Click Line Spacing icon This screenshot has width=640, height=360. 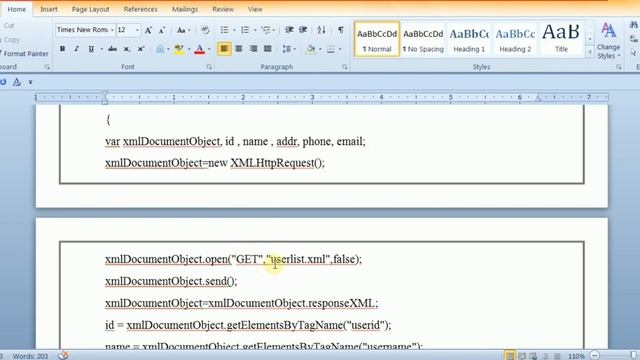(287, 49)
